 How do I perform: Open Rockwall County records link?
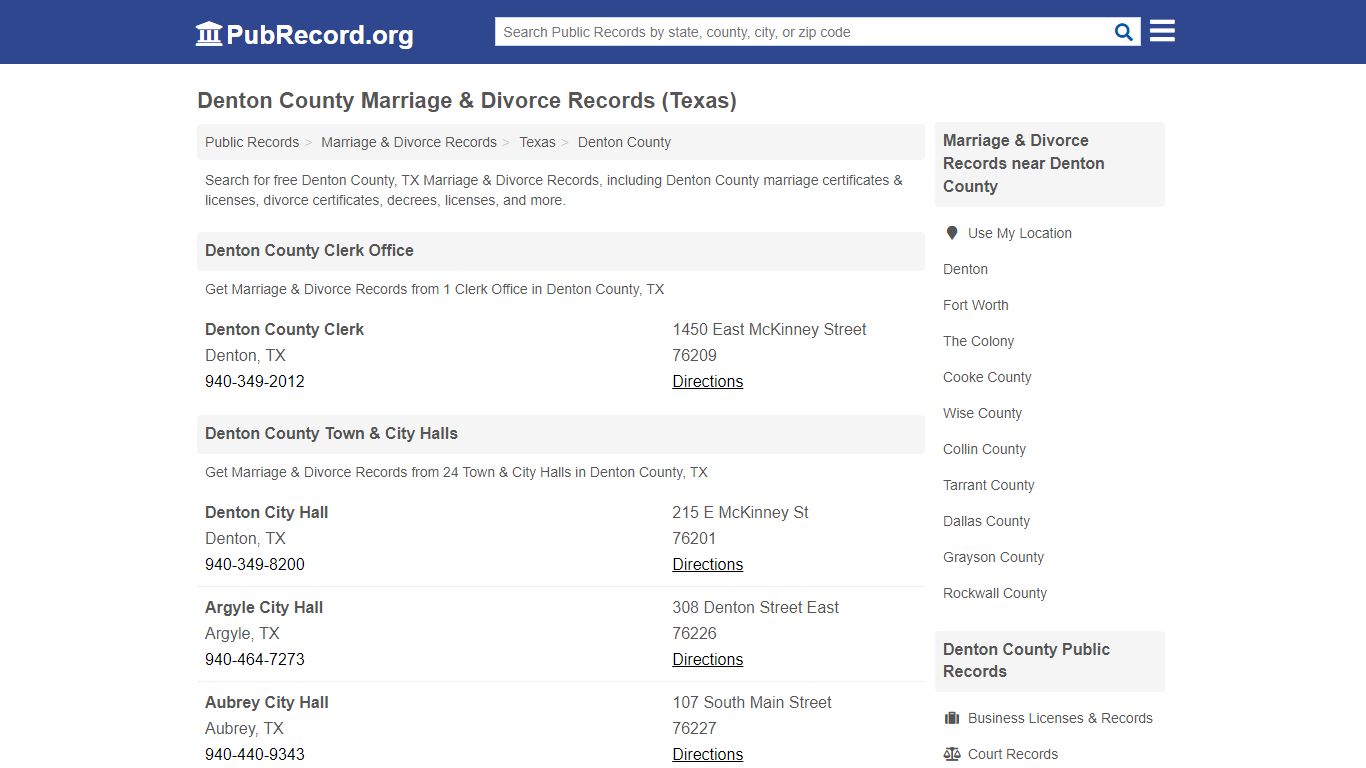tap(995, 593)
